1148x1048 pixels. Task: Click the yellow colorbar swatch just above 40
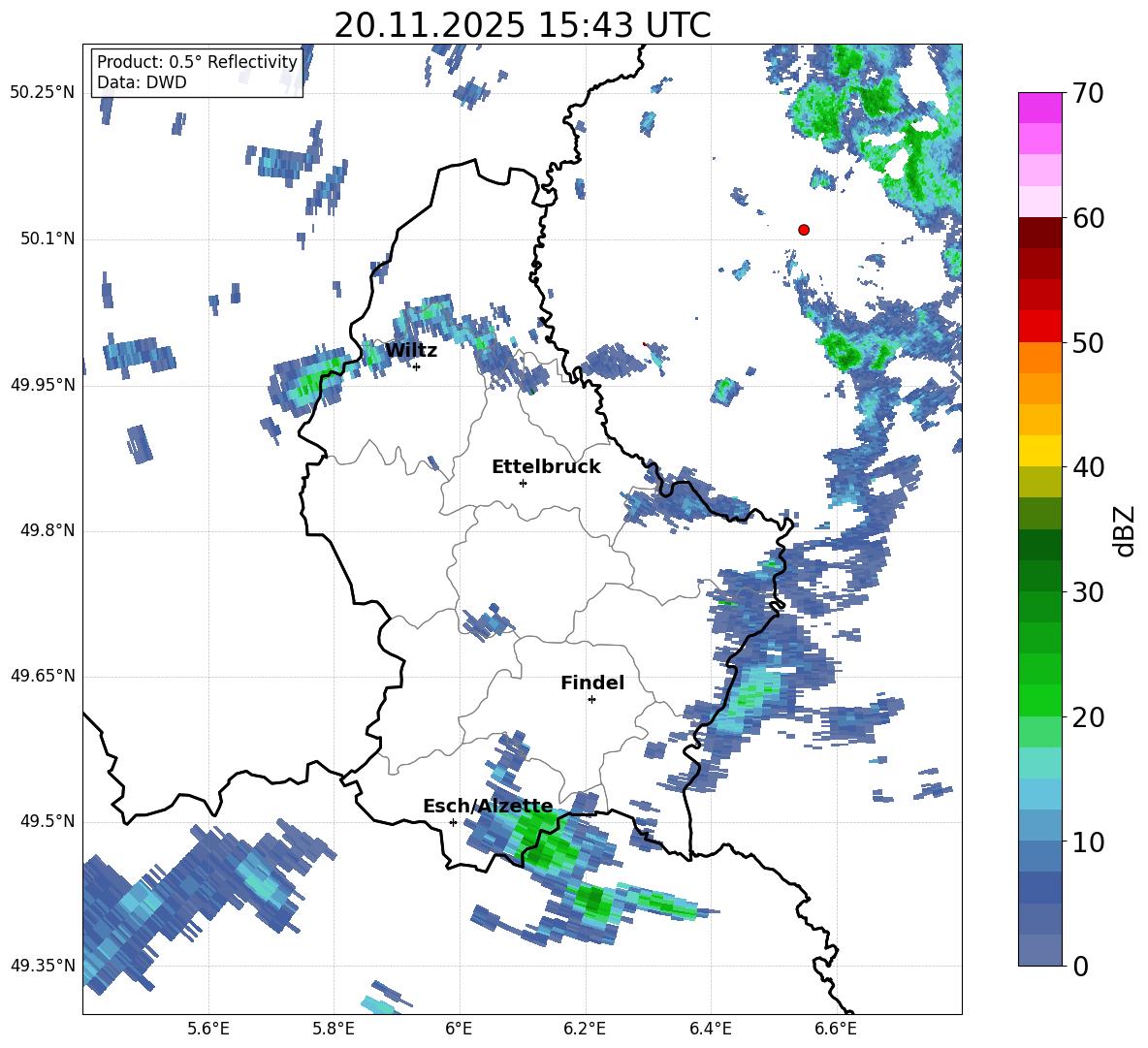coord(1039,451)
